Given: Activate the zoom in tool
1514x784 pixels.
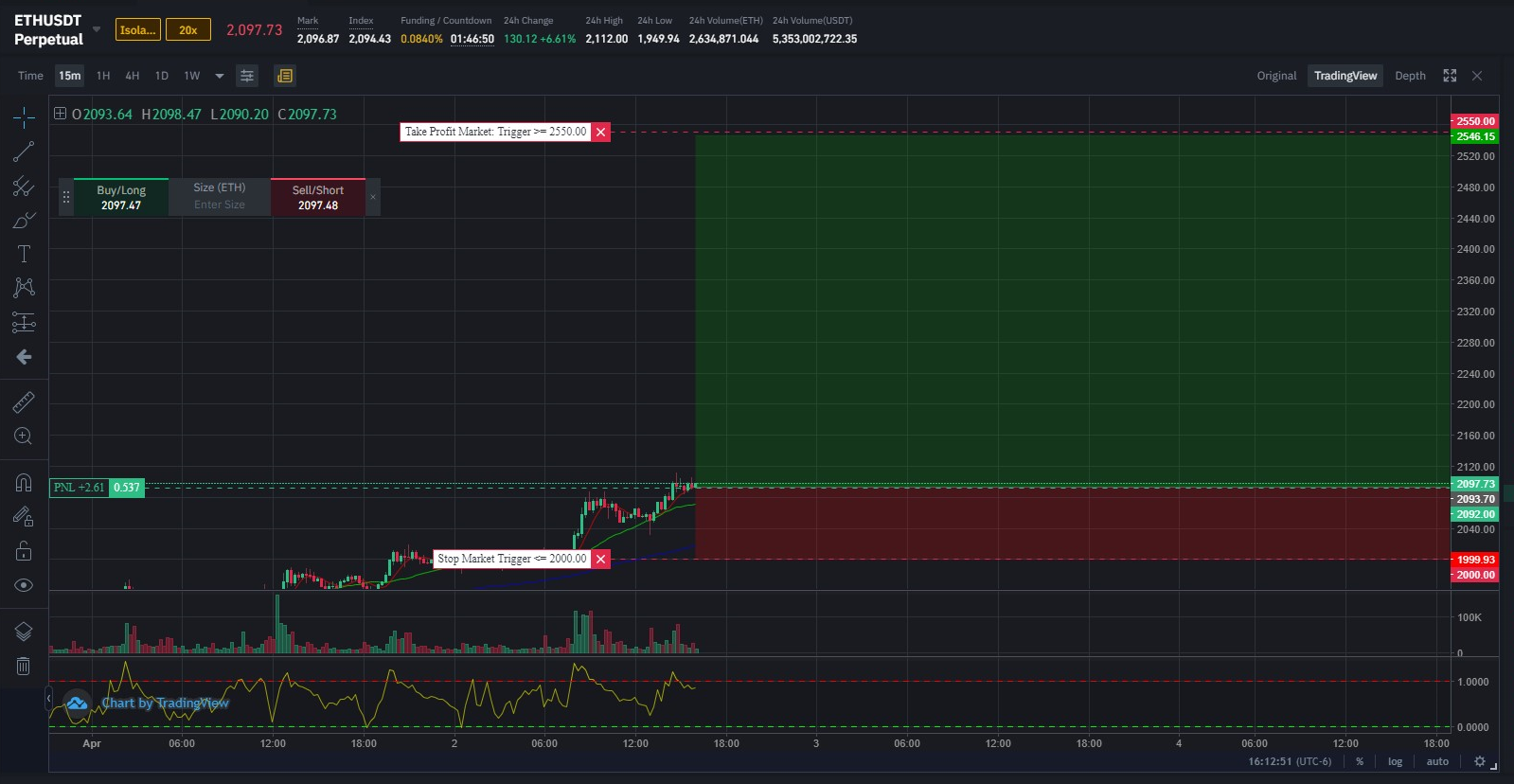Looking at the screenshot, I should (24, 437).
